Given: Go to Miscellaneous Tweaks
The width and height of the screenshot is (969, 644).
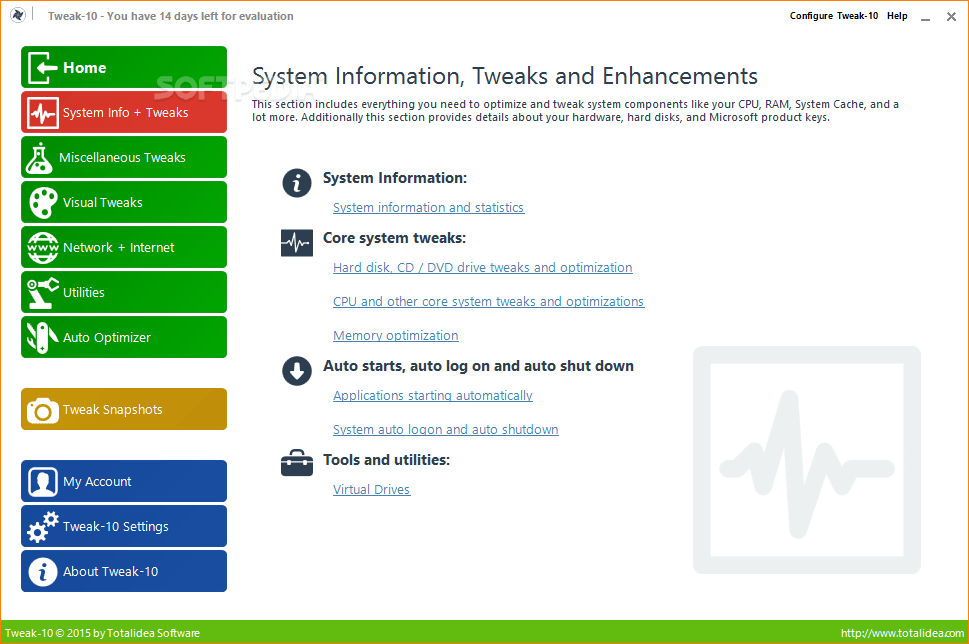Looking at the screenshot, I should (124, 158).
